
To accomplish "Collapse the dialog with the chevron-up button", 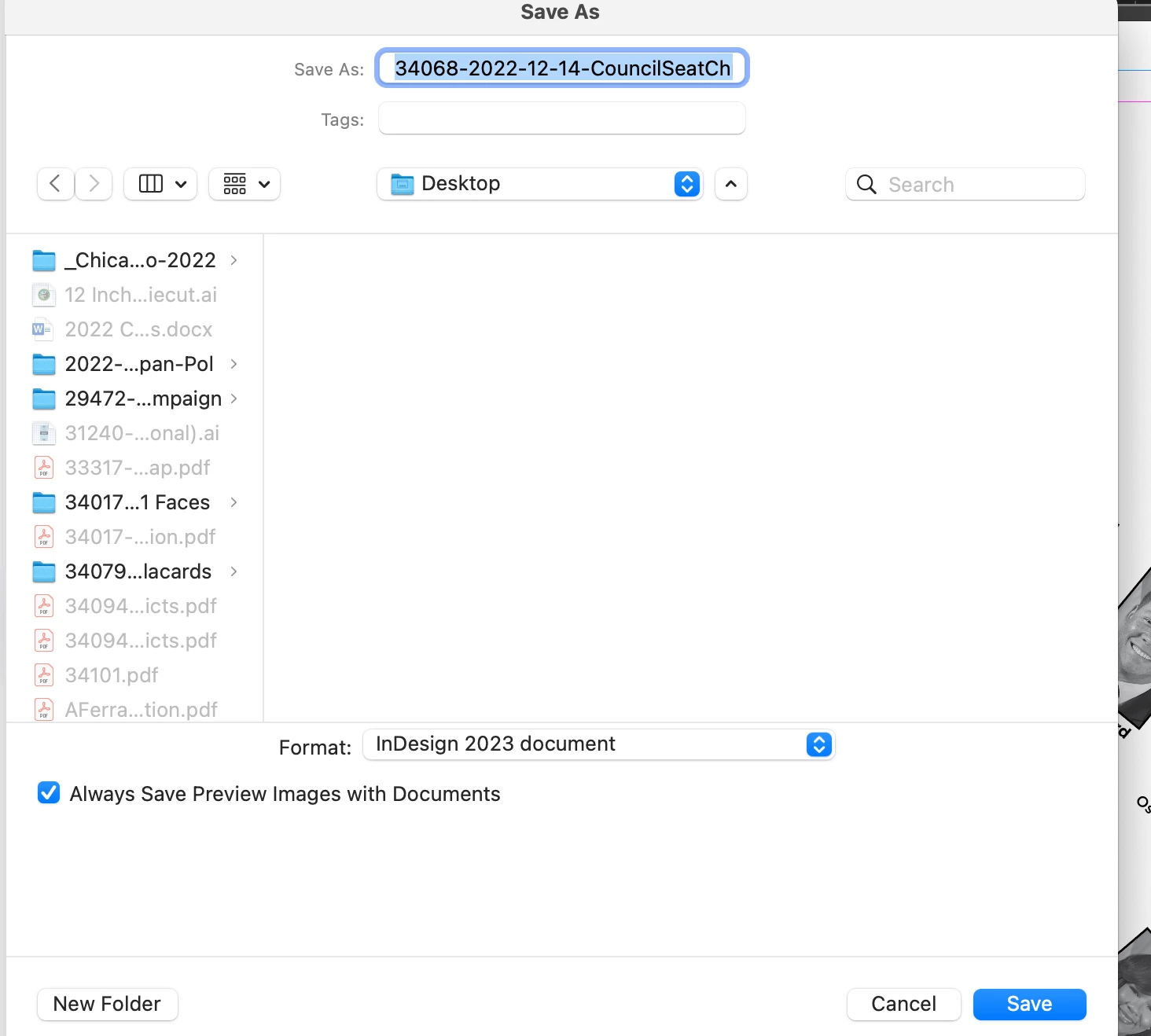I will [x=731, y=184].
